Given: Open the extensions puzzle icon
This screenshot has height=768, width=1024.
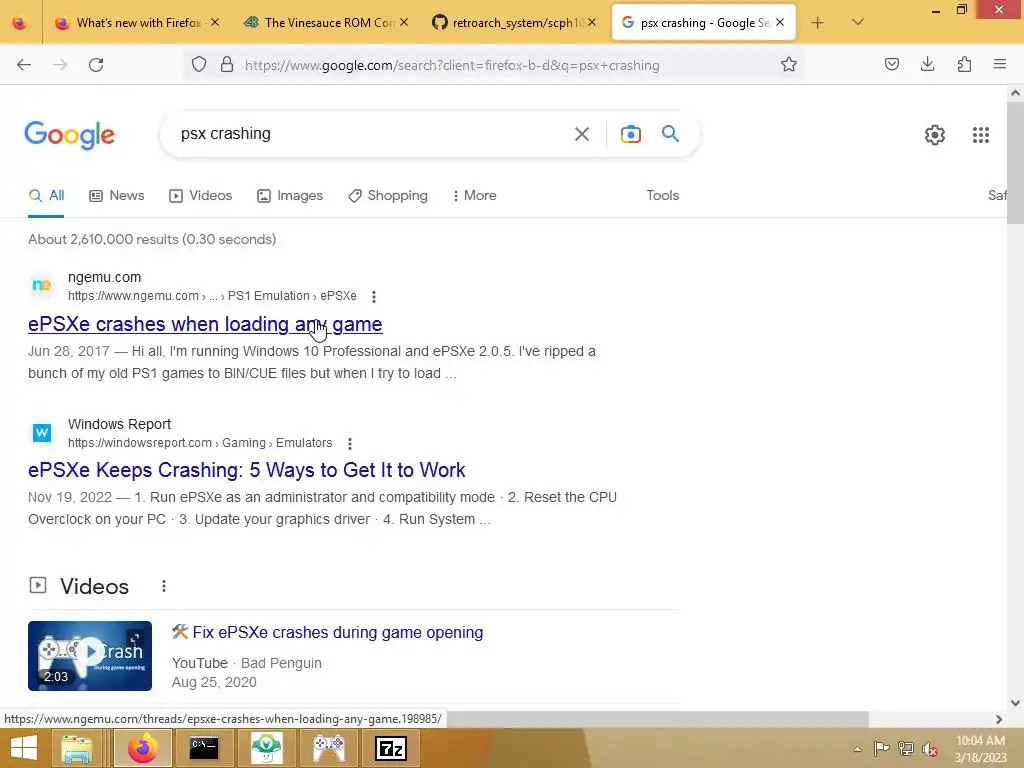Looking at the screenshot, I should [x=964, y=65].
